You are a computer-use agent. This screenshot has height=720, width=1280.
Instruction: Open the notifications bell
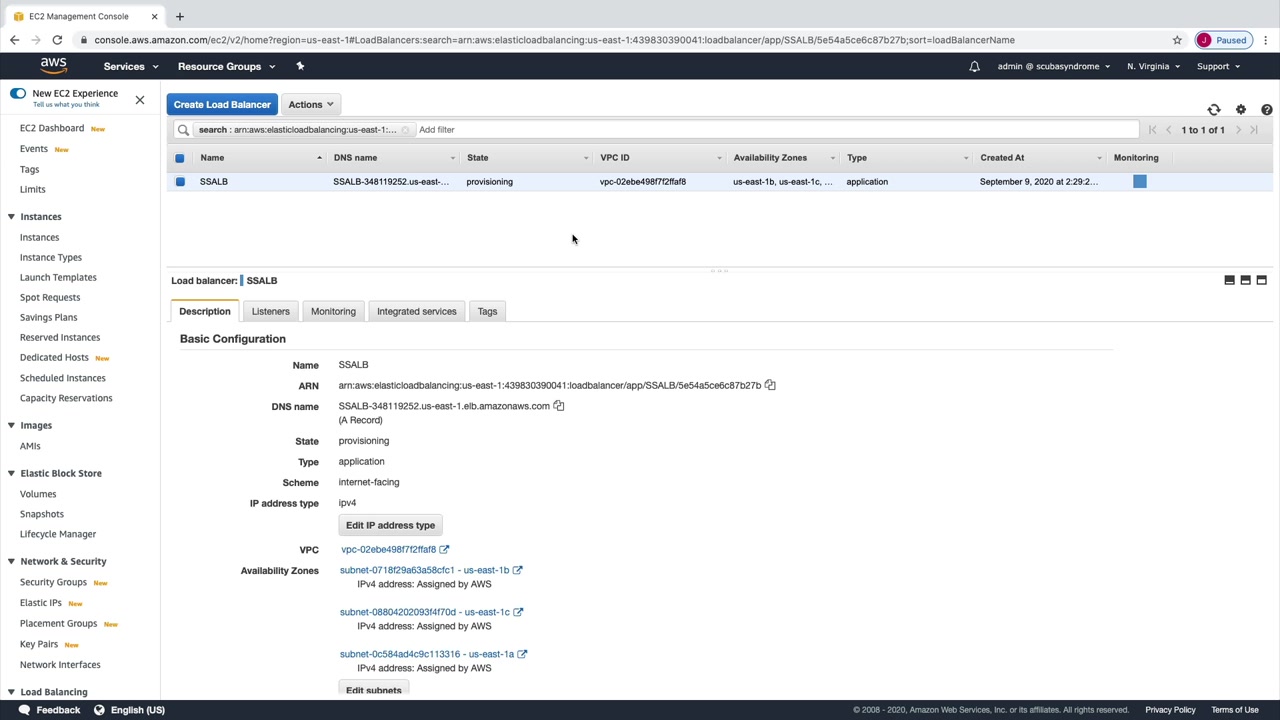[x=974, y=66]
